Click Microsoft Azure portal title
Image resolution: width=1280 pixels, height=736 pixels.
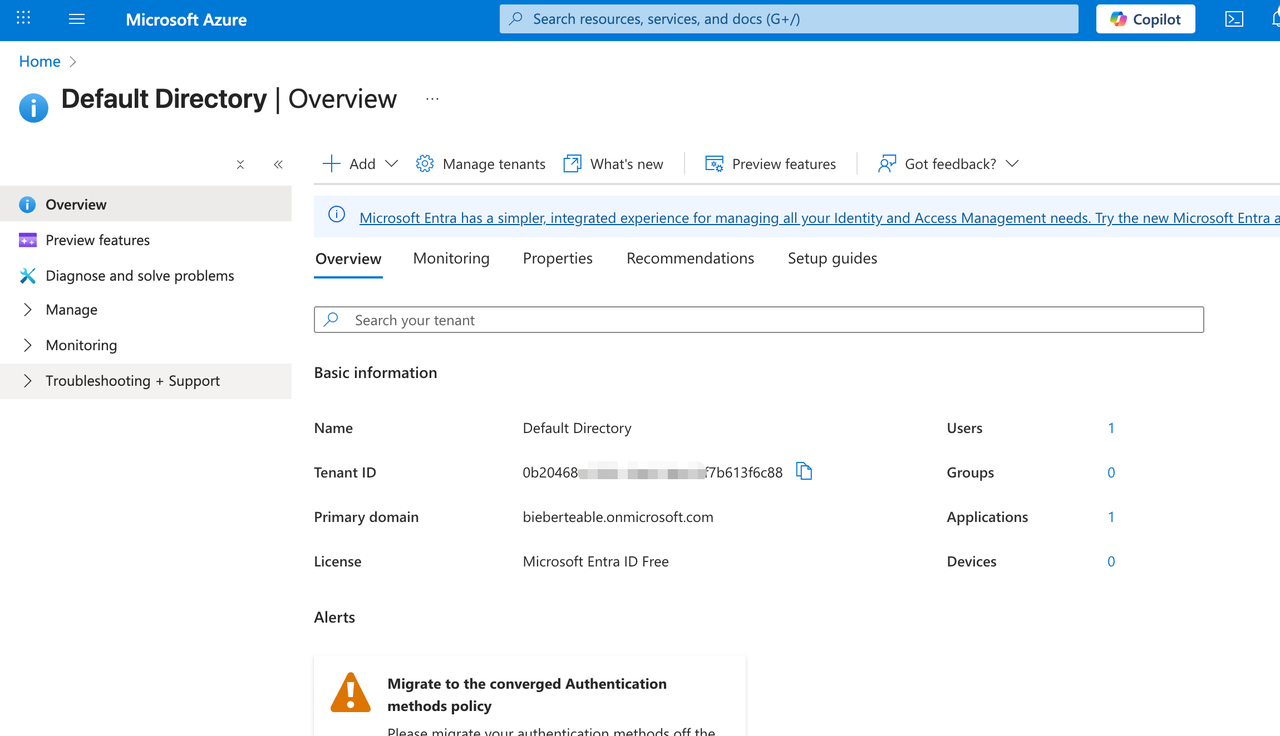tap(186, 19)
